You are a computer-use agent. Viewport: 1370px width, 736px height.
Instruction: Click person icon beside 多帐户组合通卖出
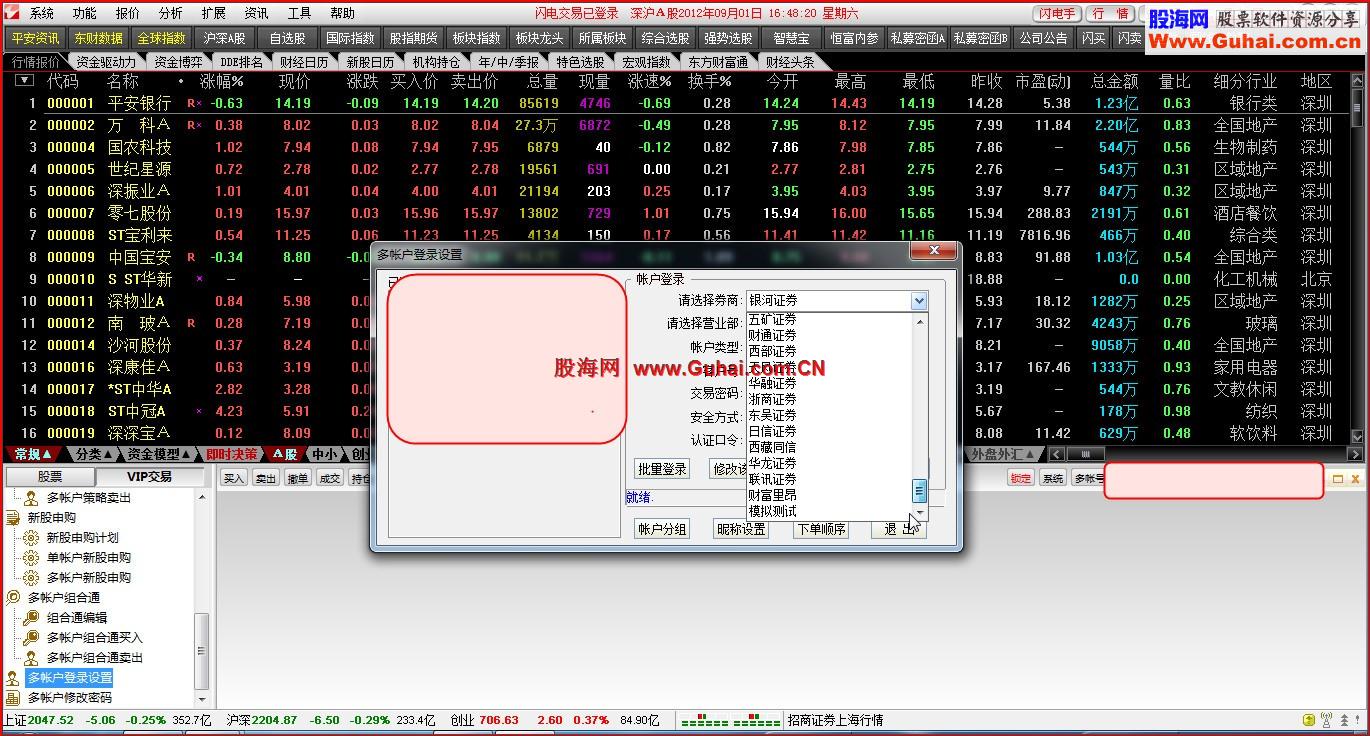pos(31,657)
